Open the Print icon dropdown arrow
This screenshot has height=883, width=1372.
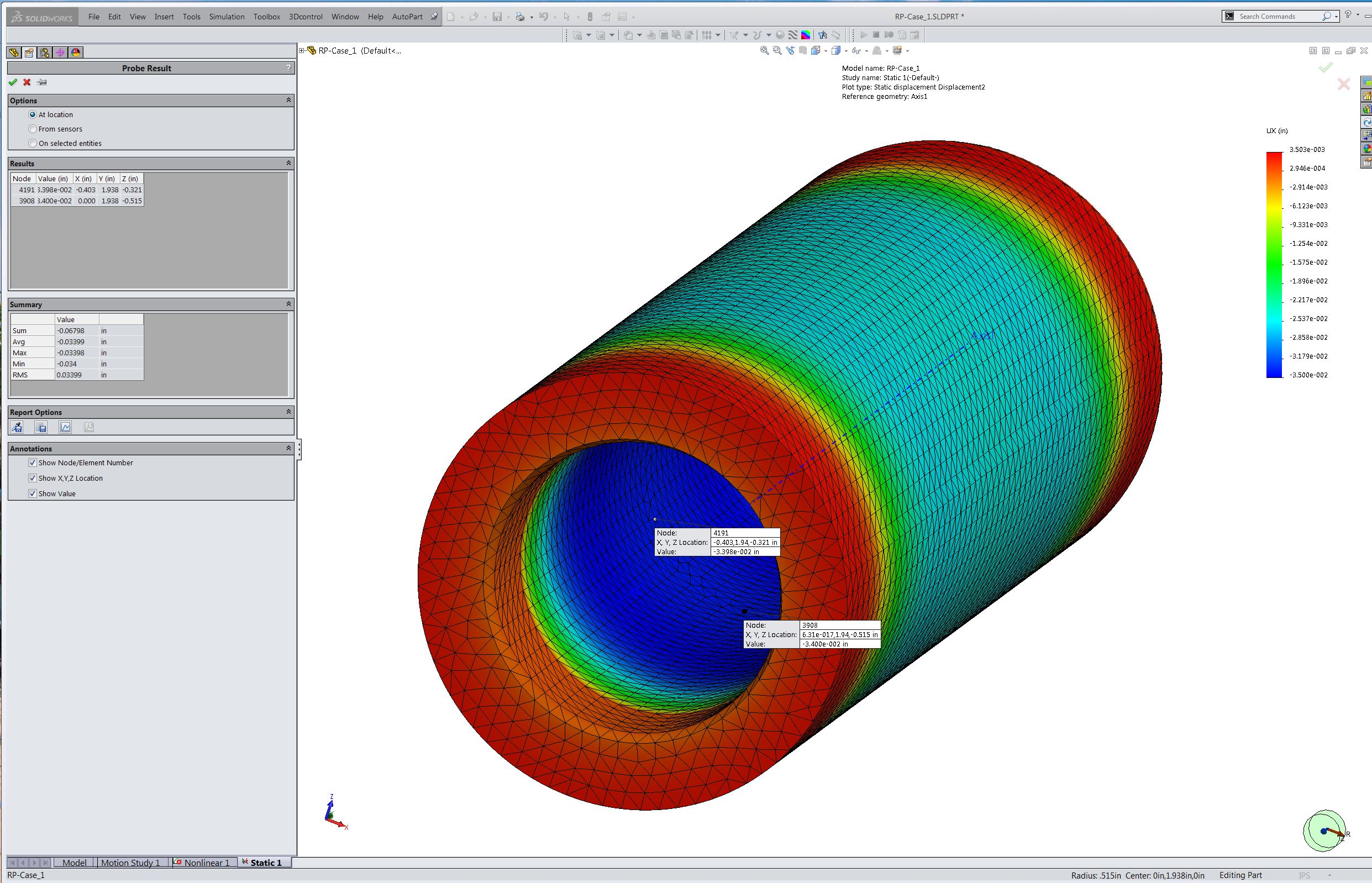pos(532,17)
